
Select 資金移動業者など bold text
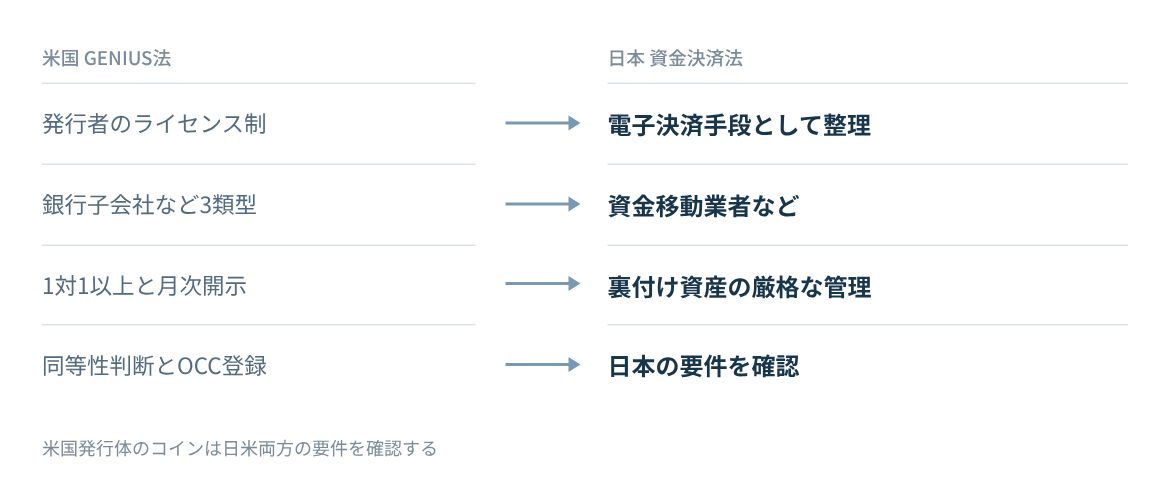click(704, 205)
